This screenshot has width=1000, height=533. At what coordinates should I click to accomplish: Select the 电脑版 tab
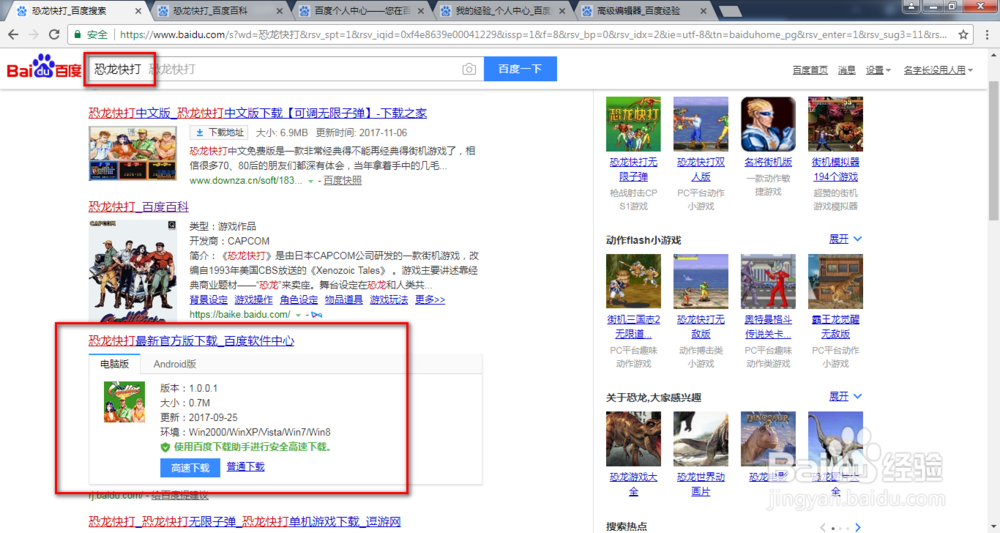coord(114,364)
